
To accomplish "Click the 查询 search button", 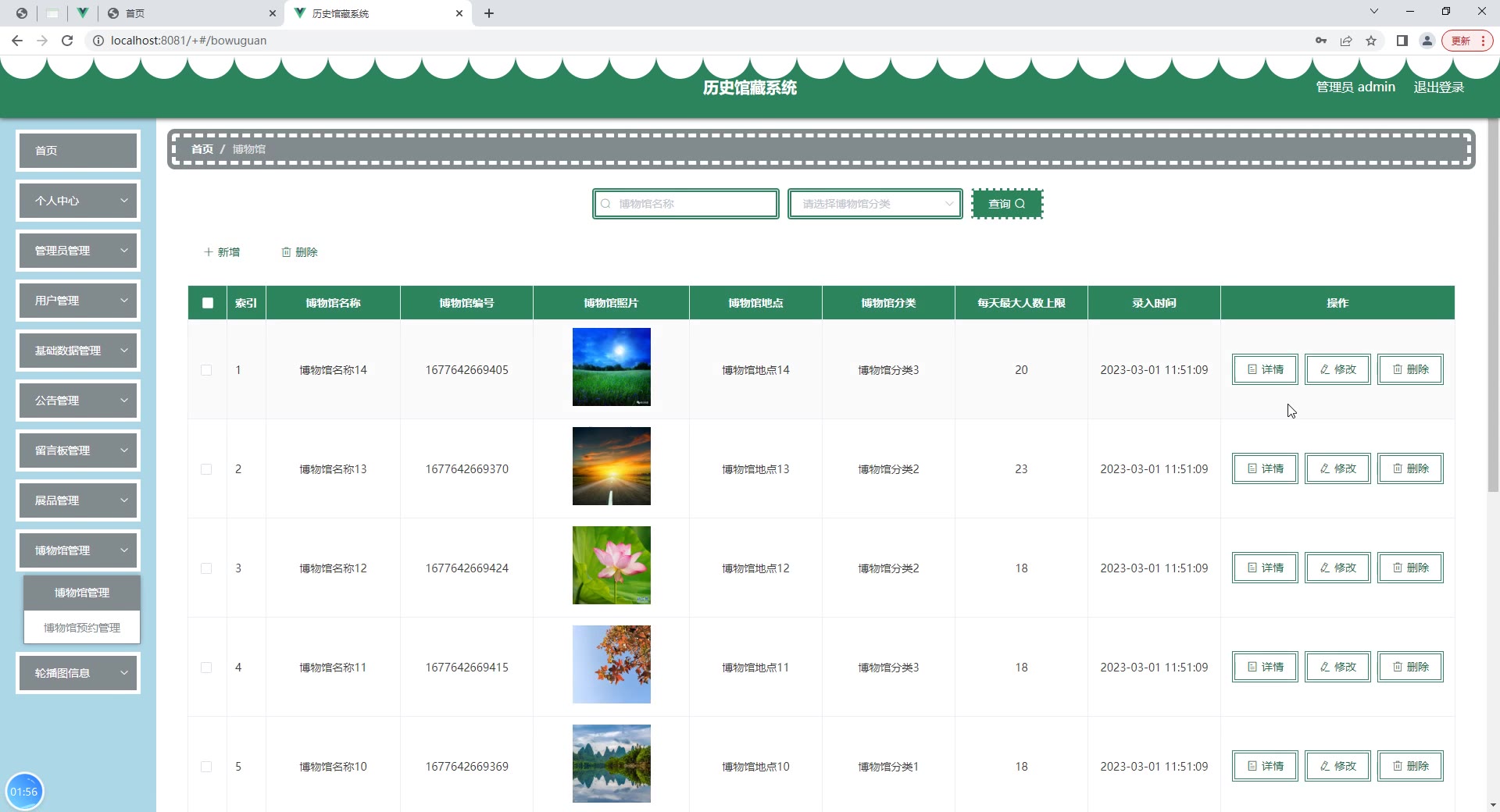I will 1007,204.
